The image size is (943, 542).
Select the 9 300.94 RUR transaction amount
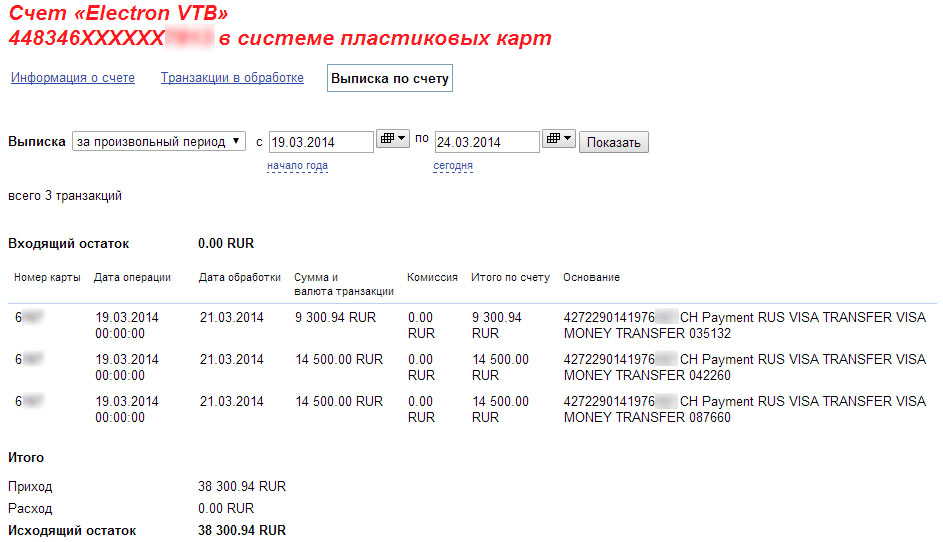point(335,317)
